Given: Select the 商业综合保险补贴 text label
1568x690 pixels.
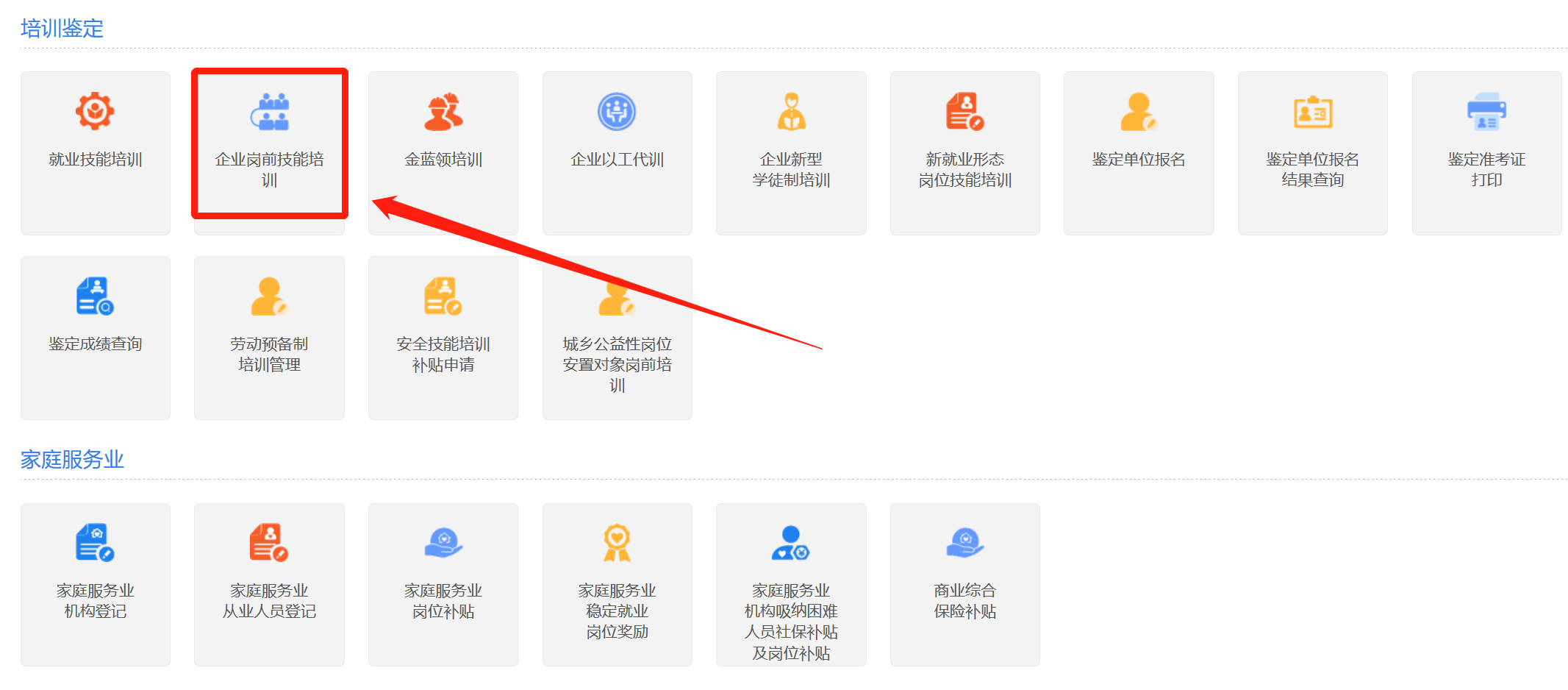Looking at the screenshot, I should coord(964,601).
